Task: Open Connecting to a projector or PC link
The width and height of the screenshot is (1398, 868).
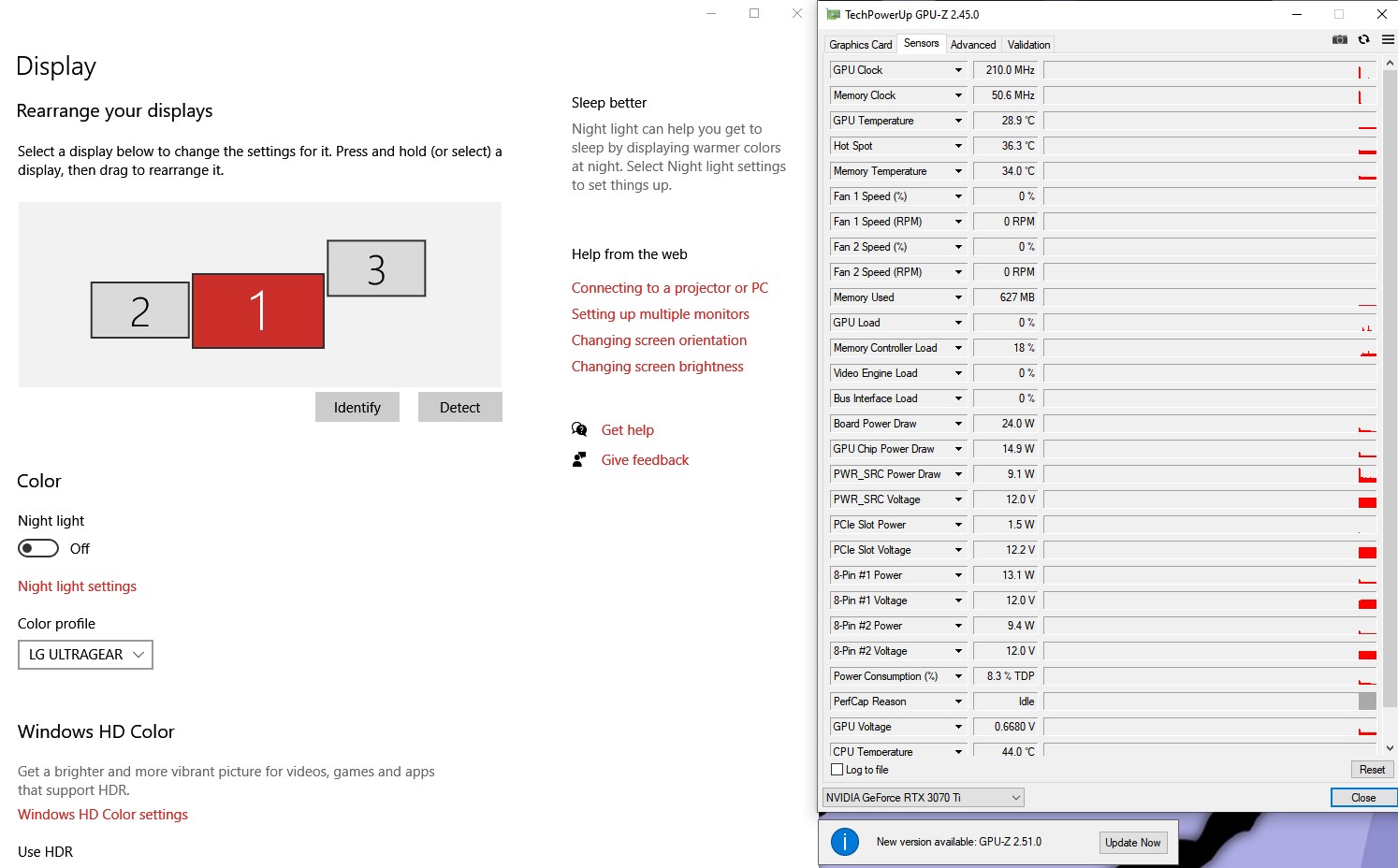Action: click(670, 288)
